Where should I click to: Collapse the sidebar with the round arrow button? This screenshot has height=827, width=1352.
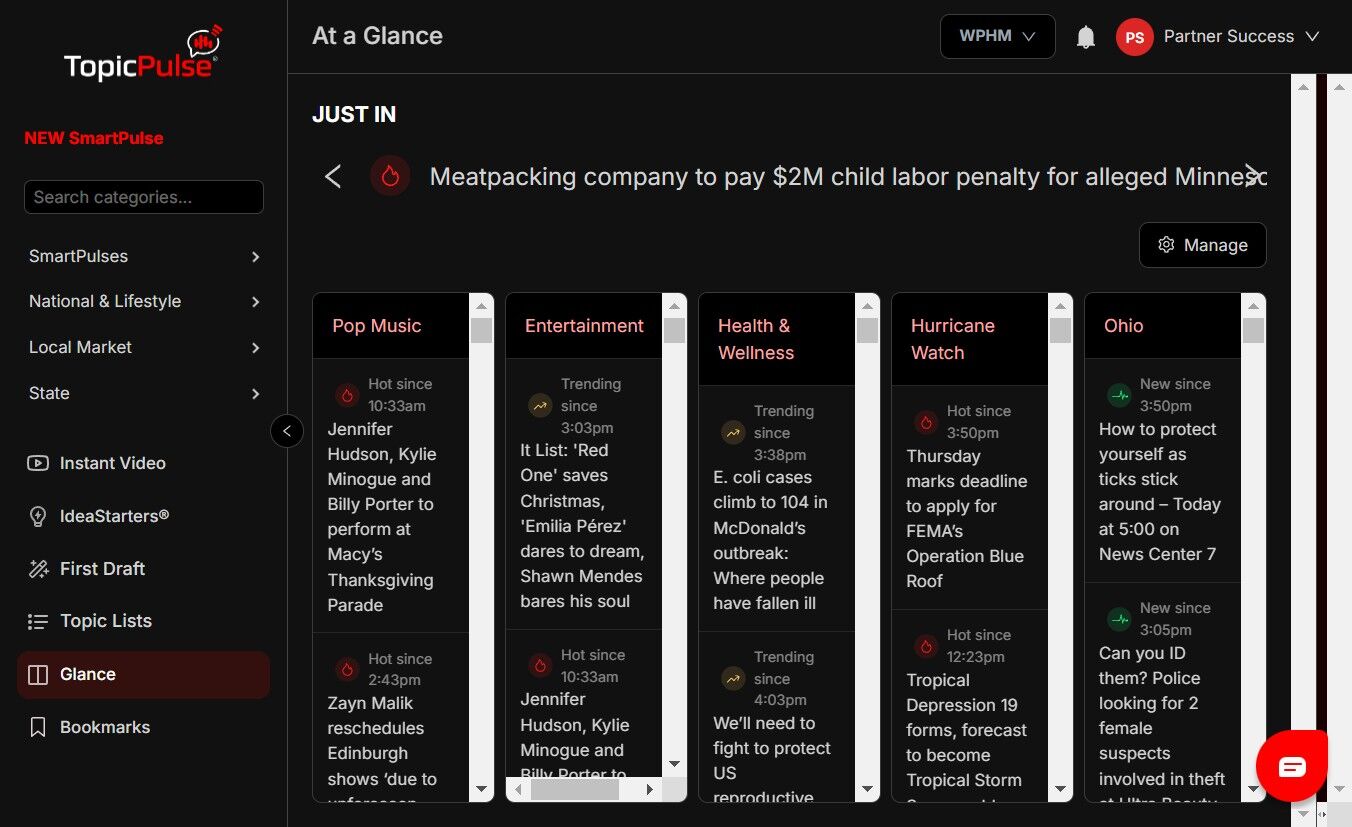pos(287,431)
